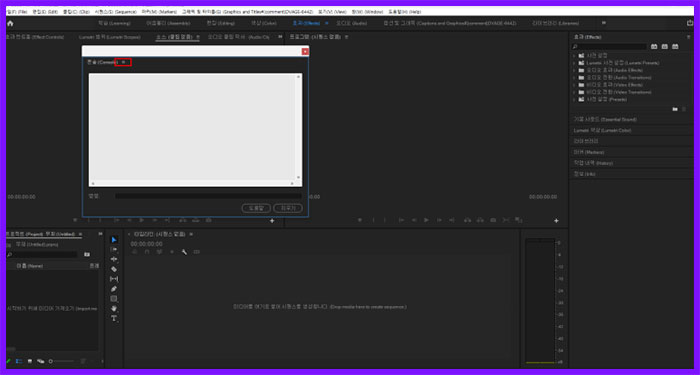Expand Audio Transitions folder
The width and height of the screenshot is (700, 375).
click(x=574, y=78)
